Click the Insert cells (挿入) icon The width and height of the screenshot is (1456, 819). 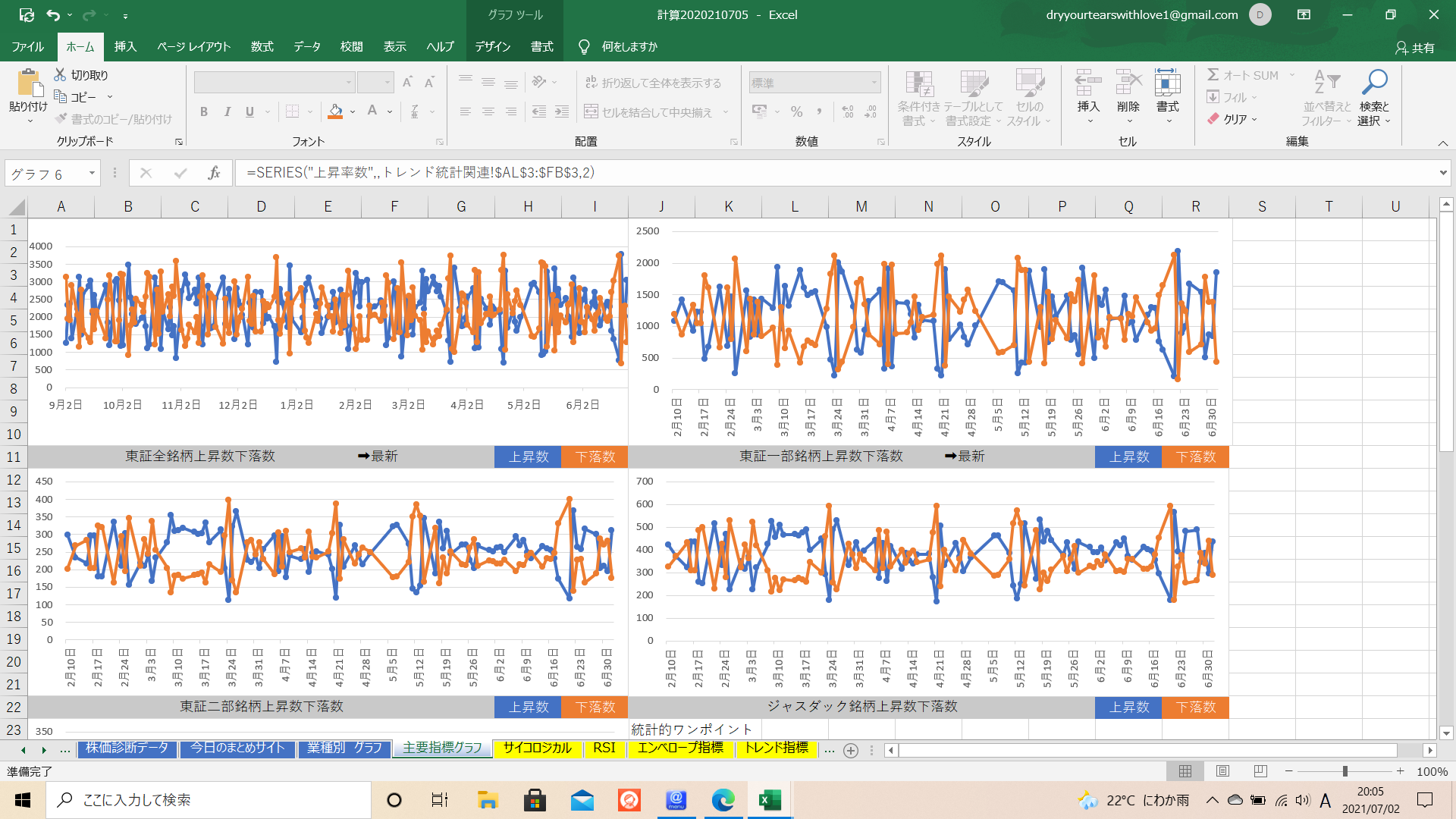pos(1087,83)
